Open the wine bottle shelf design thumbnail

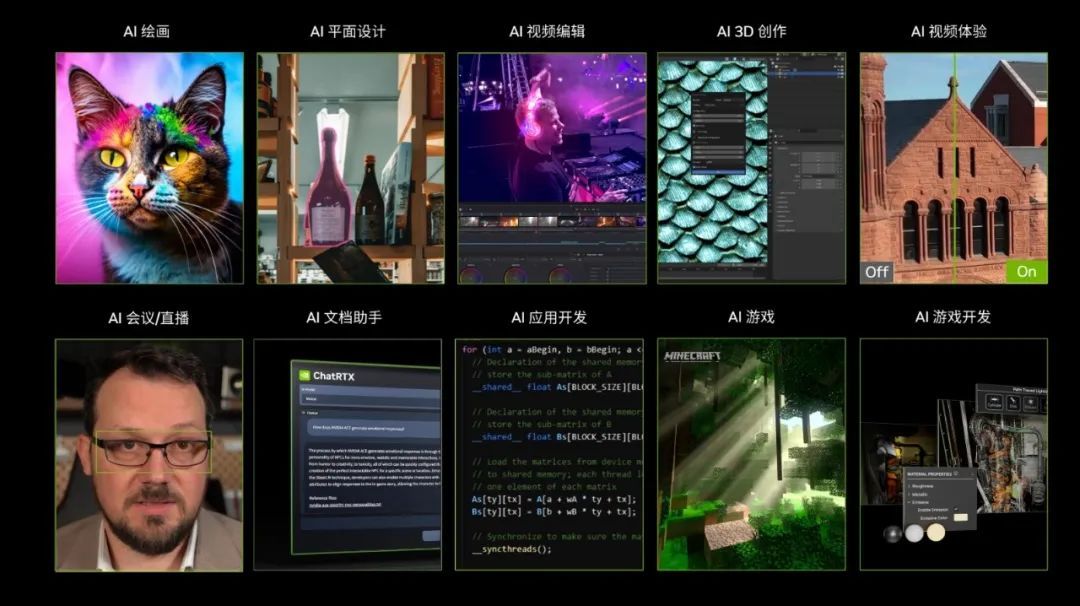pos(351,167)
